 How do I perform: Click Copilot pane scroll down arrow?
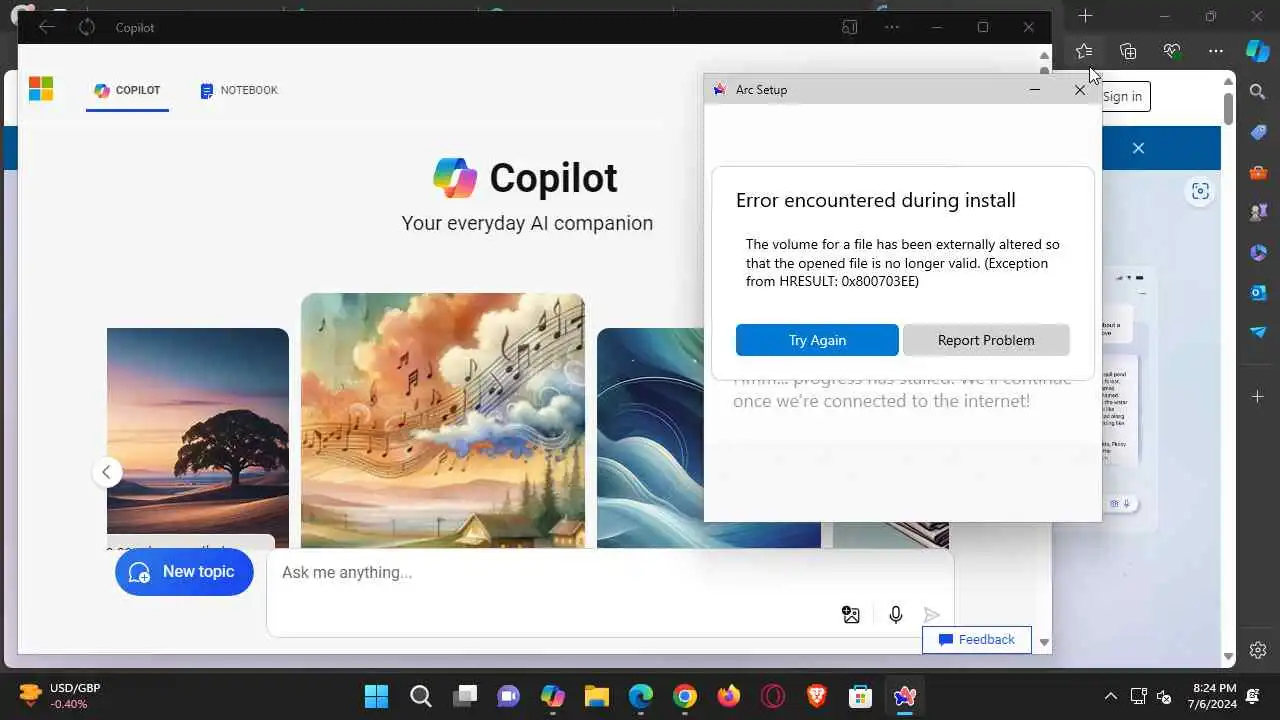pos(1044,643)
